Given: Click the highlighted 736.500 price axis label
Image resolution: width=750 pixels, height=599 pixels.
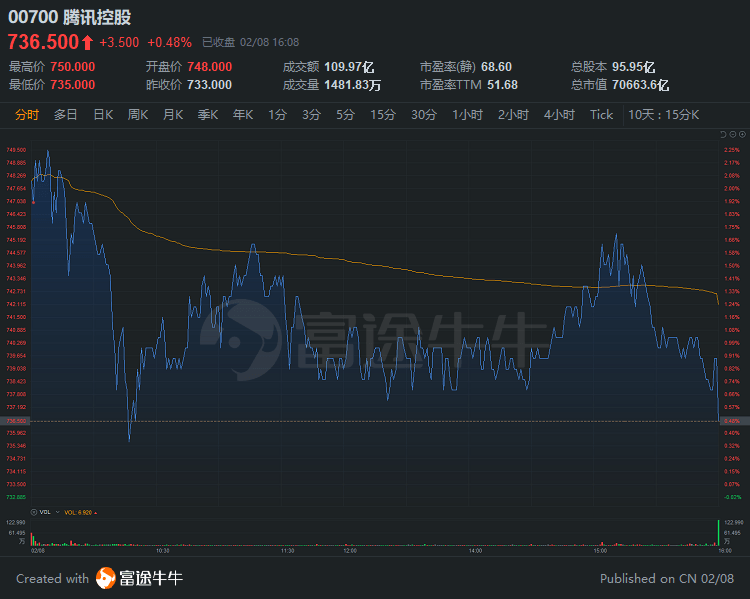Looking at the screenshot, I should click(15, 421).
